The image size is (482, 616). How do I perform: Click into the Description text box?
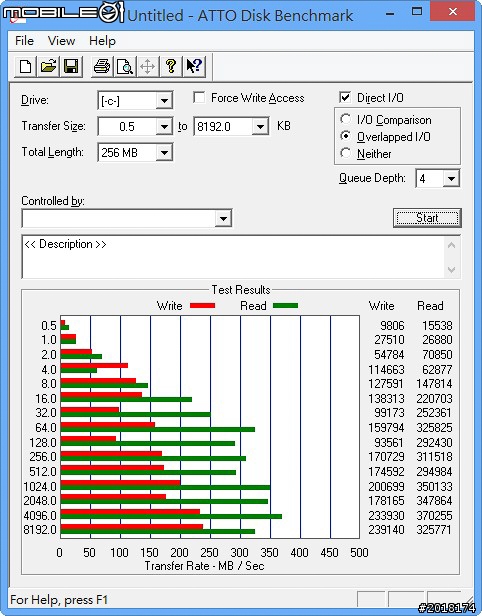(234, 257)
